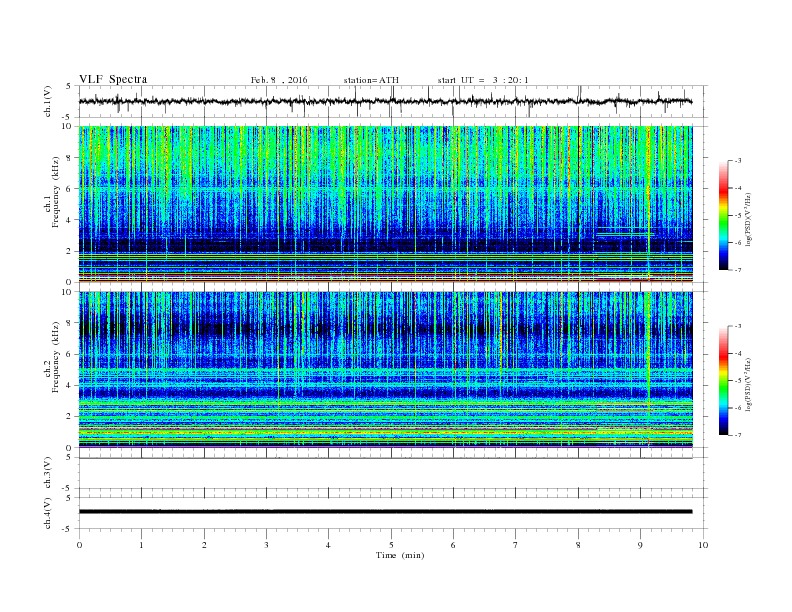Click inside the ch.1 spectrogram panel
This screenshot has width=792, height=612.
pyautogui.click(x=385, y=204)
